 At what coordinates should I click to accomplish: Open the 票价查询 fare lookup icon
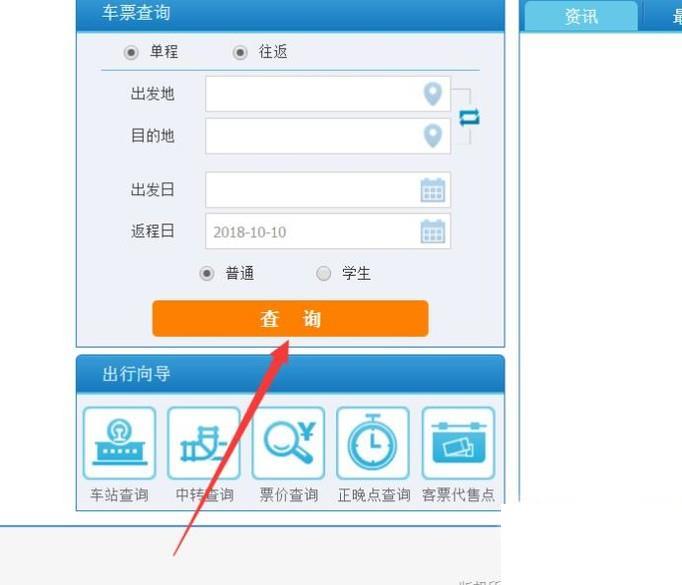tap(288, 443)
